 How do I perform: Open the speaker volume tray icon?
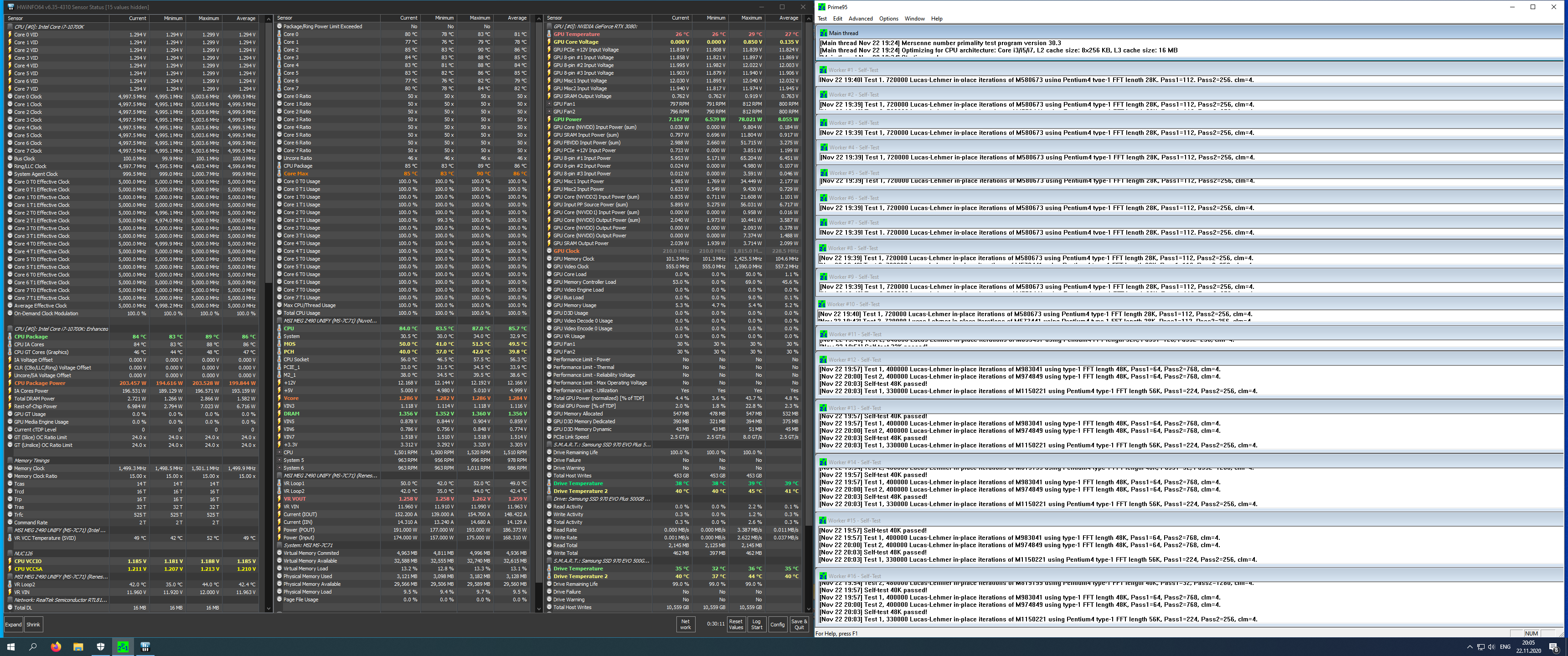pyautogui.click(x=1491, y=647)
